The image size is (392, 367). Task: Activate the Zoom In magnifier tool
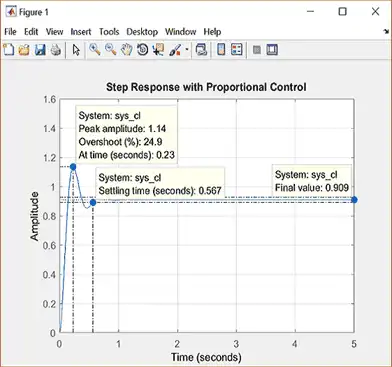coord(95,50)
